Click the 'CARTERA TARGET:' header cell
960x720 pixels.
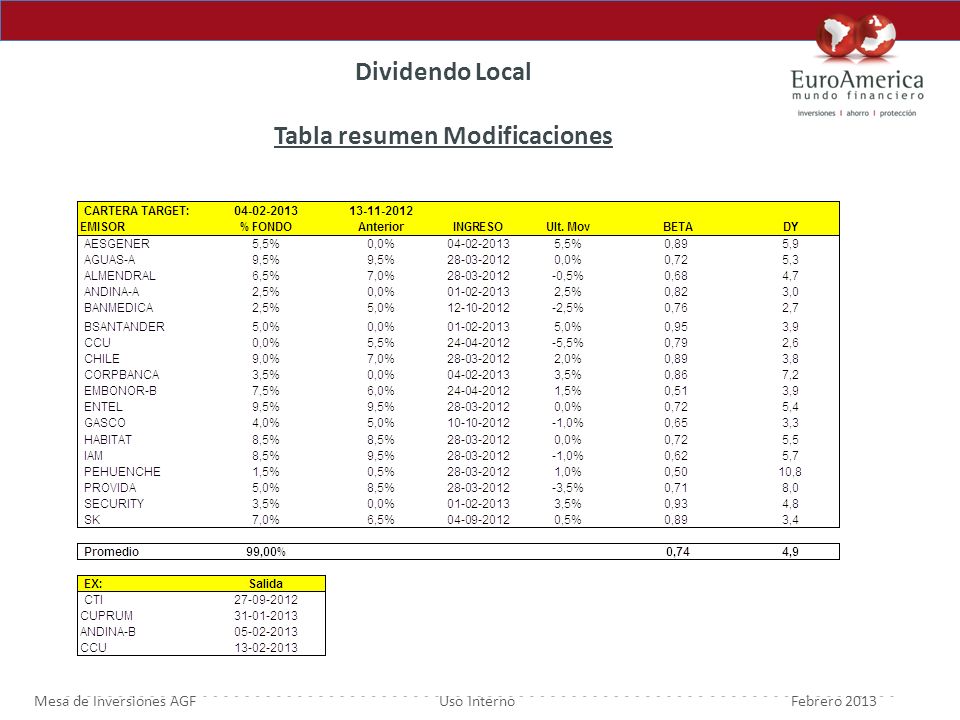137,211
